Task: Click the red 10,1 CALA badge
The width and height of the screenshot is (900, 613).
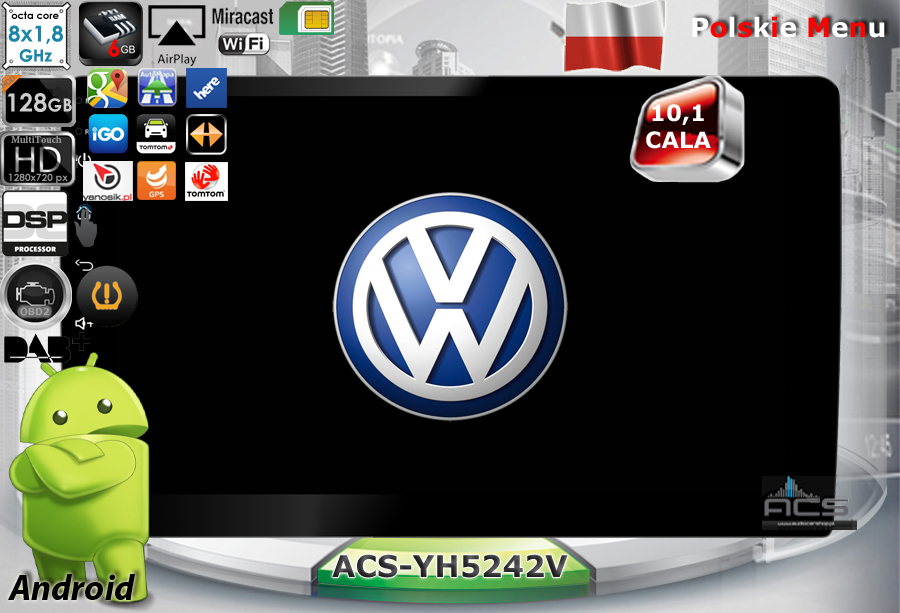Action: (x=686, y=129)
